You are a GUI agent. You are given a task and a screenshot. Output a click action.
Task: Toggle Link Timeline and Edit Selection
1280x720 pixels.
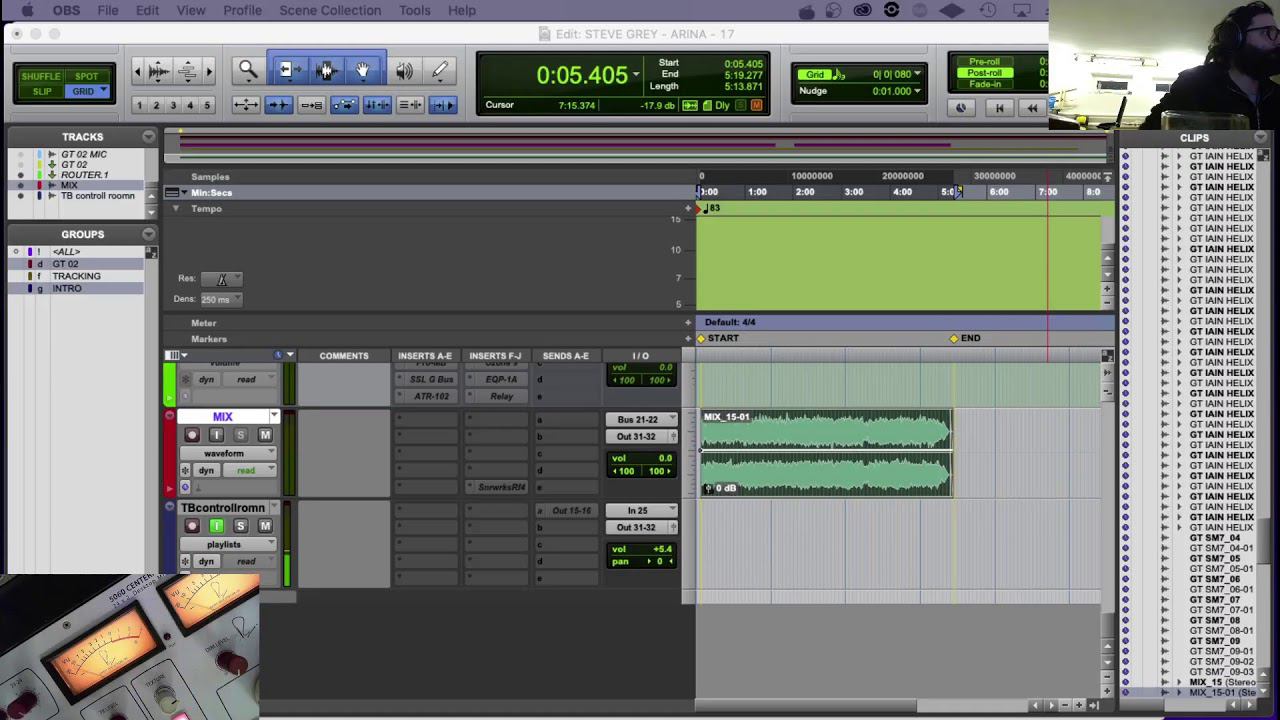pyautogui.click(x=377, y=105)
